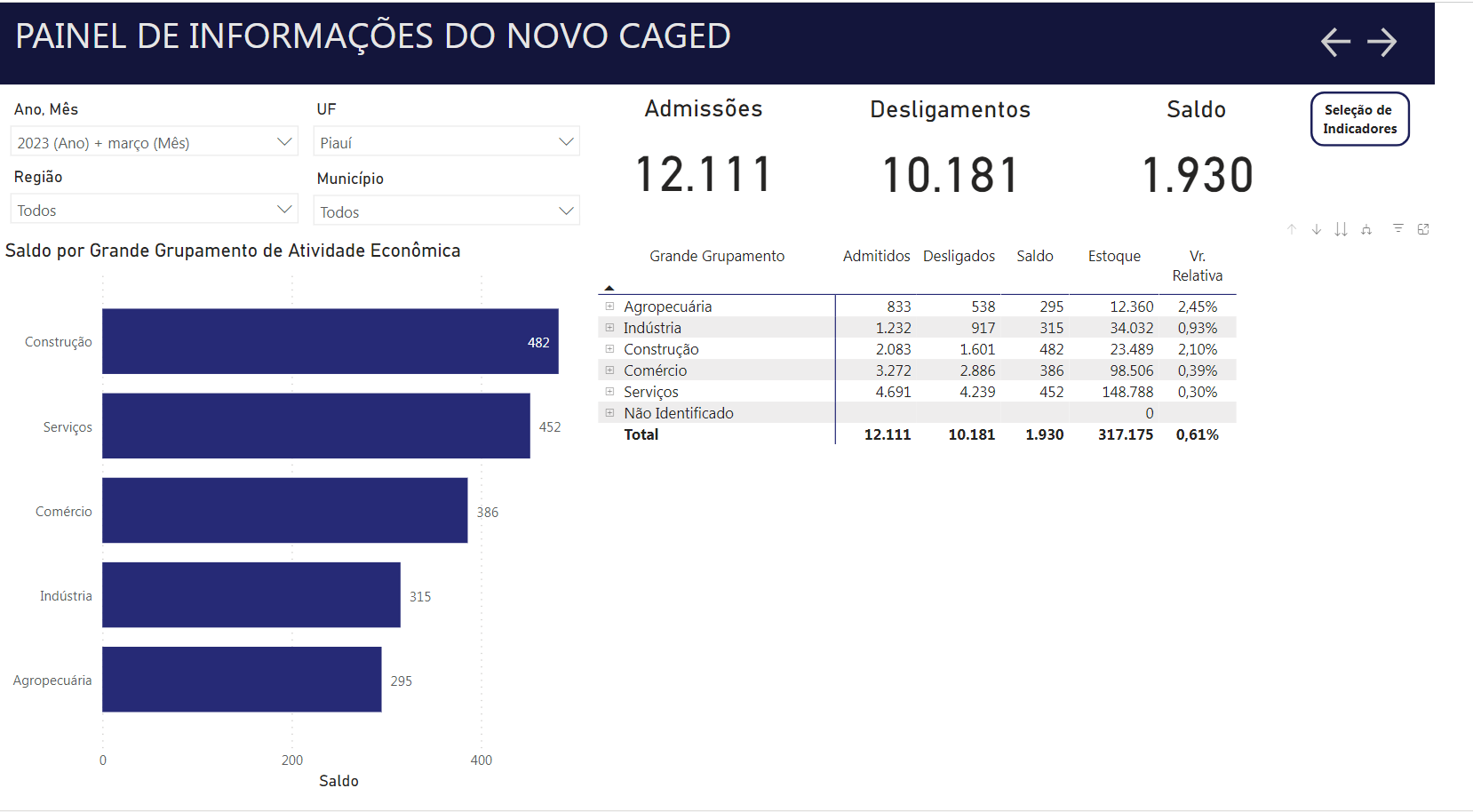Select the Indústria bar in chart
The height and width of the screenshot is (812, 1473).
click(251, 594)
